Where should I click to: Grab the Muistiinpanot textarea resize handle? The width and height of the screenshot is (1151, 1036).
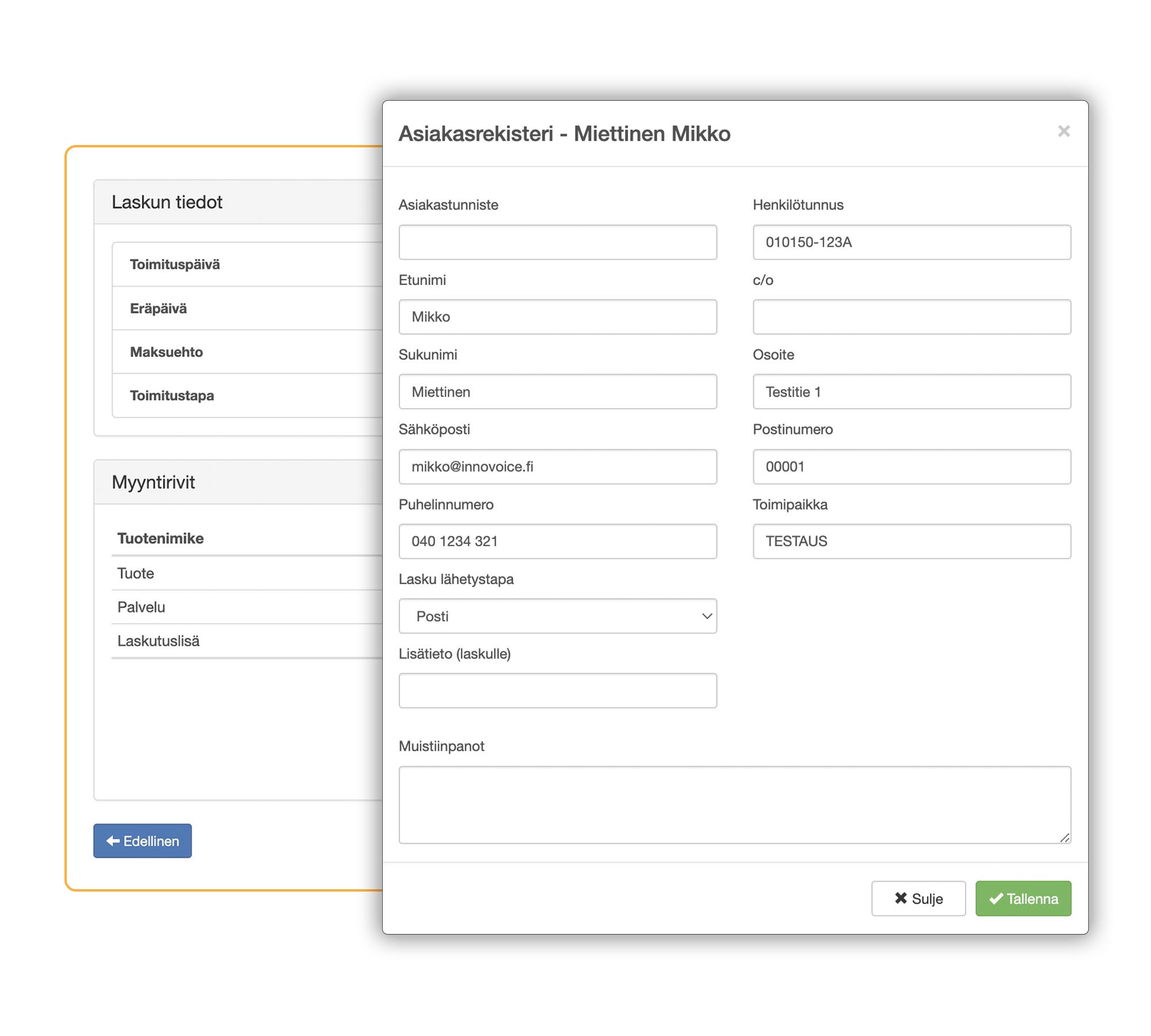1064,837
